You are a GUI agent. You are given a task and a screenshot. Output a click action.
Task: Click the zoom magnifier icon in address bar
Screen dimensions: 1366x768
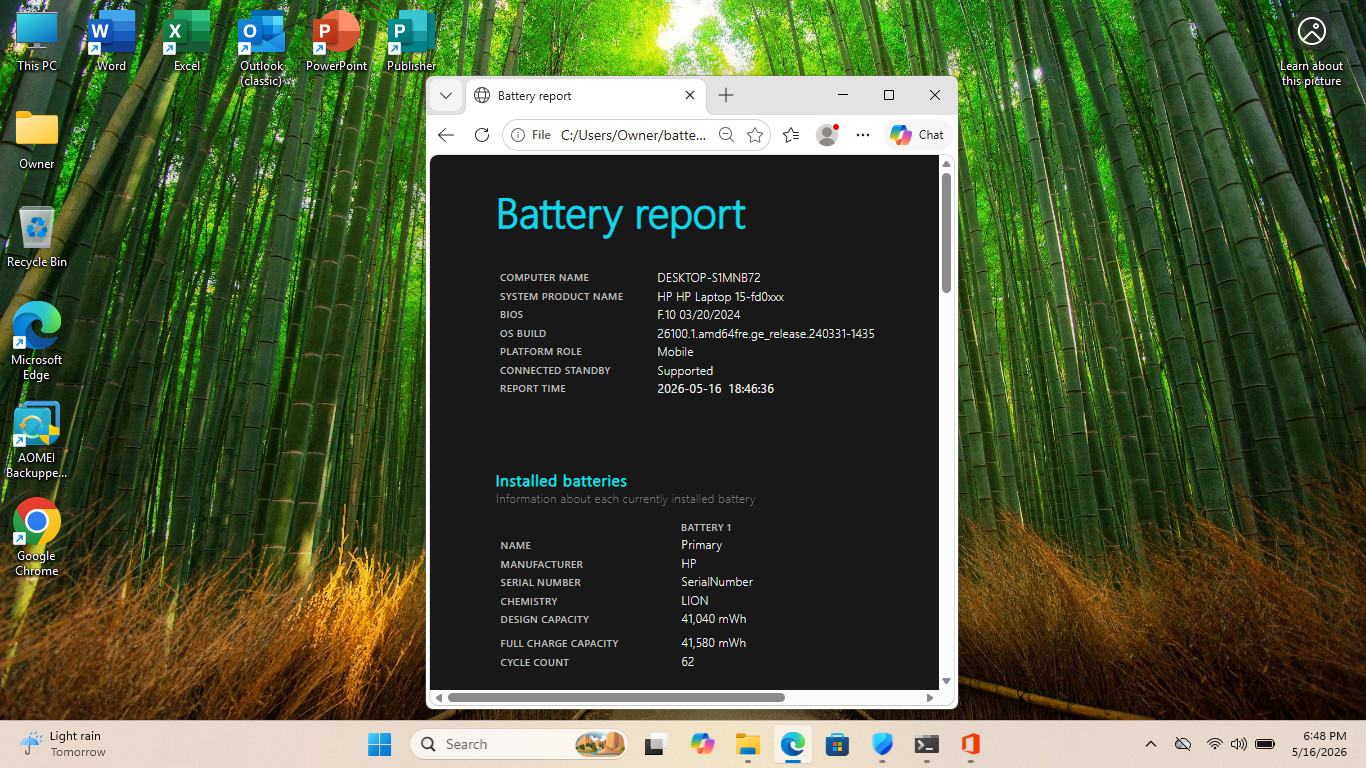[x=727, y=135]
